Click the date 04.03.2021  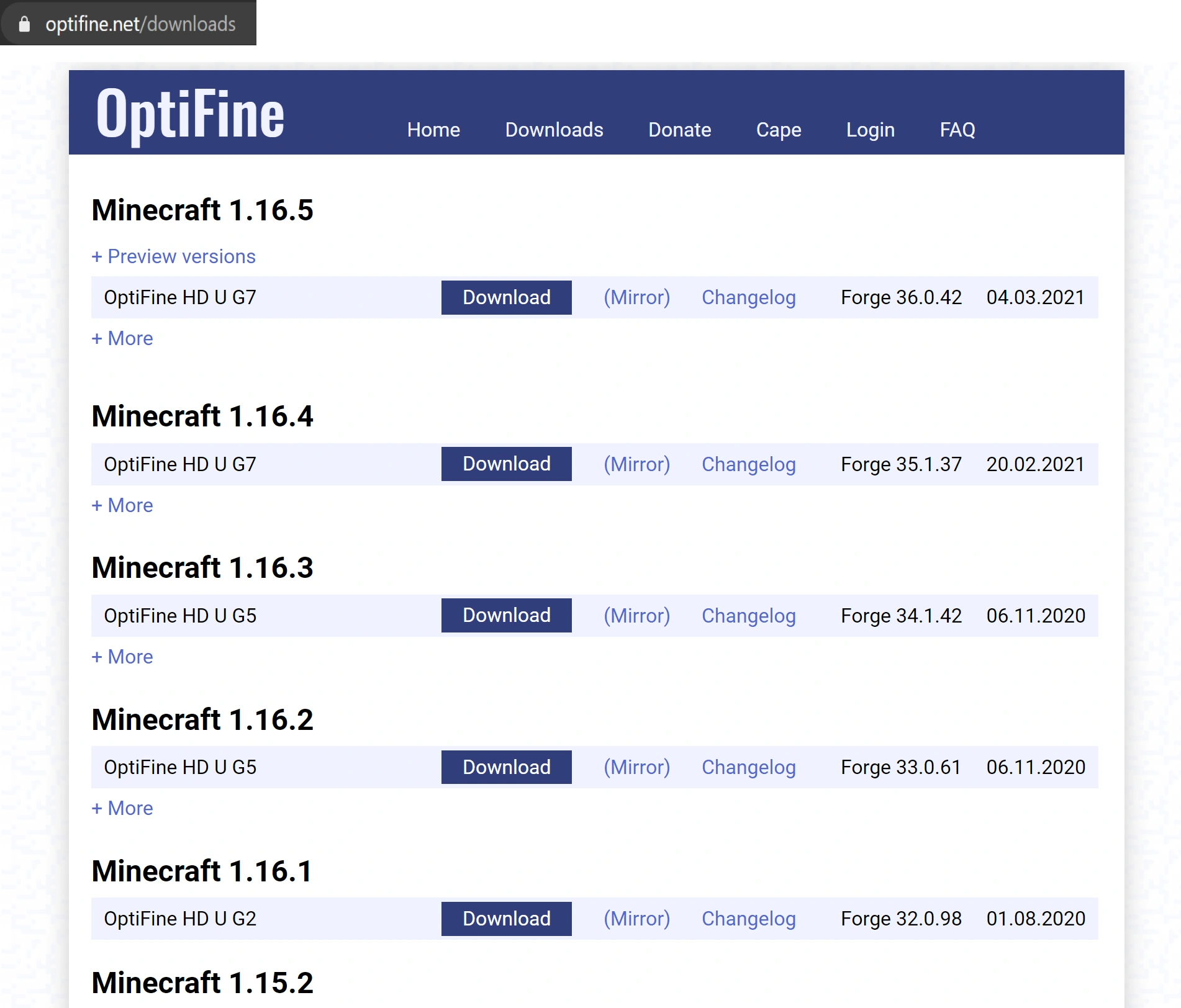(1035, 297)
